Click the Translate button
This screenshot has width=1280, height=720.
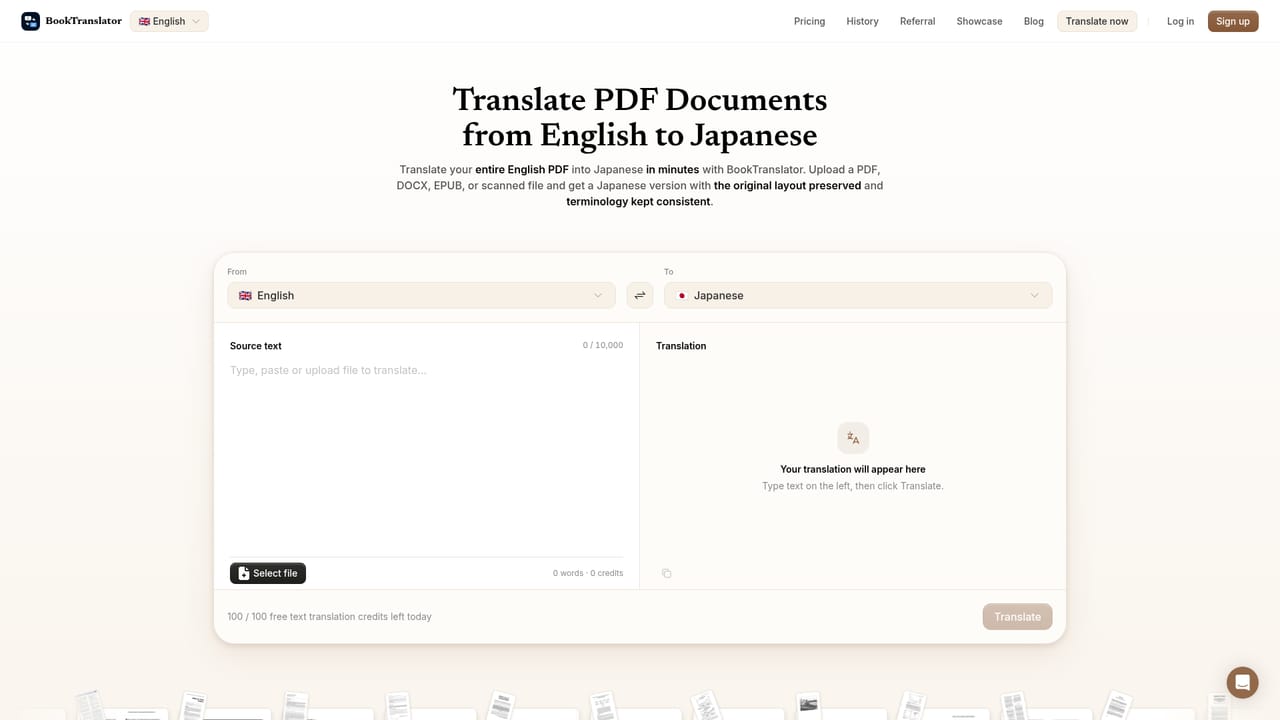click(1017, 616)
